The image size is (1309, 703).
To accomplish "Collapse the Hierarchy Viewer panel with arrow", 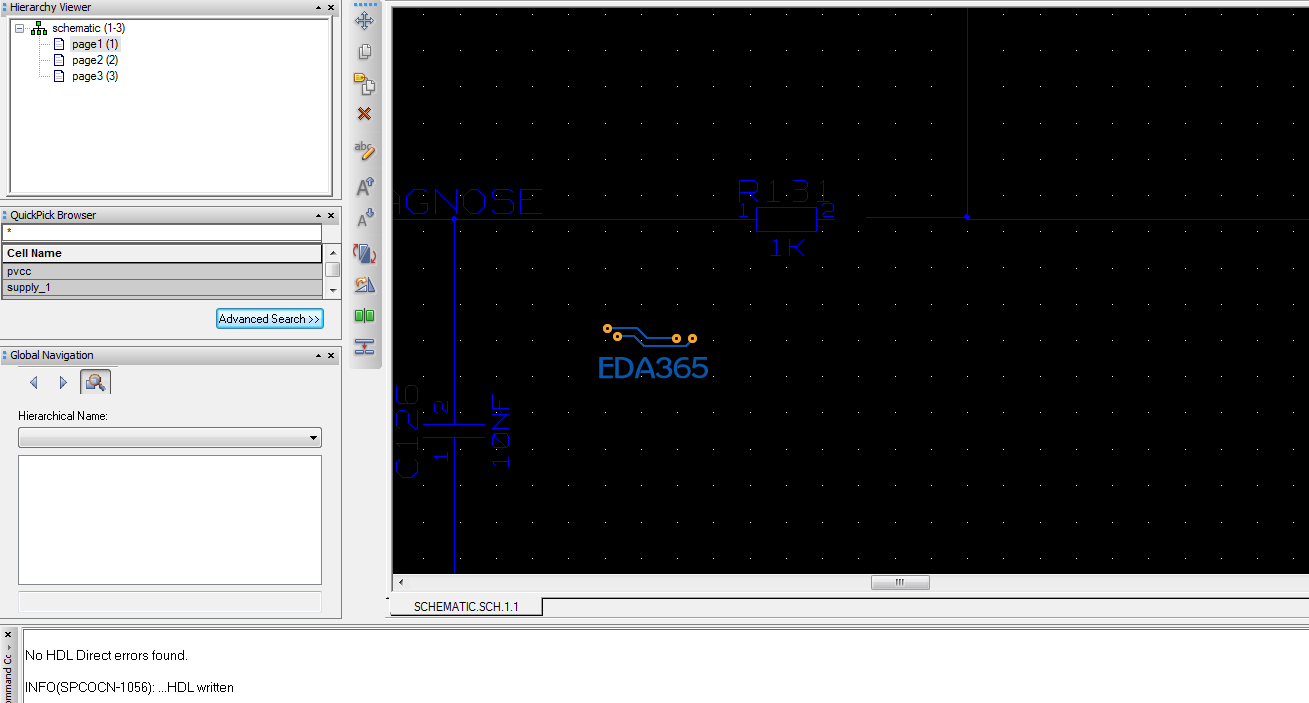I will pyautogui.click(x=317, y=7).
